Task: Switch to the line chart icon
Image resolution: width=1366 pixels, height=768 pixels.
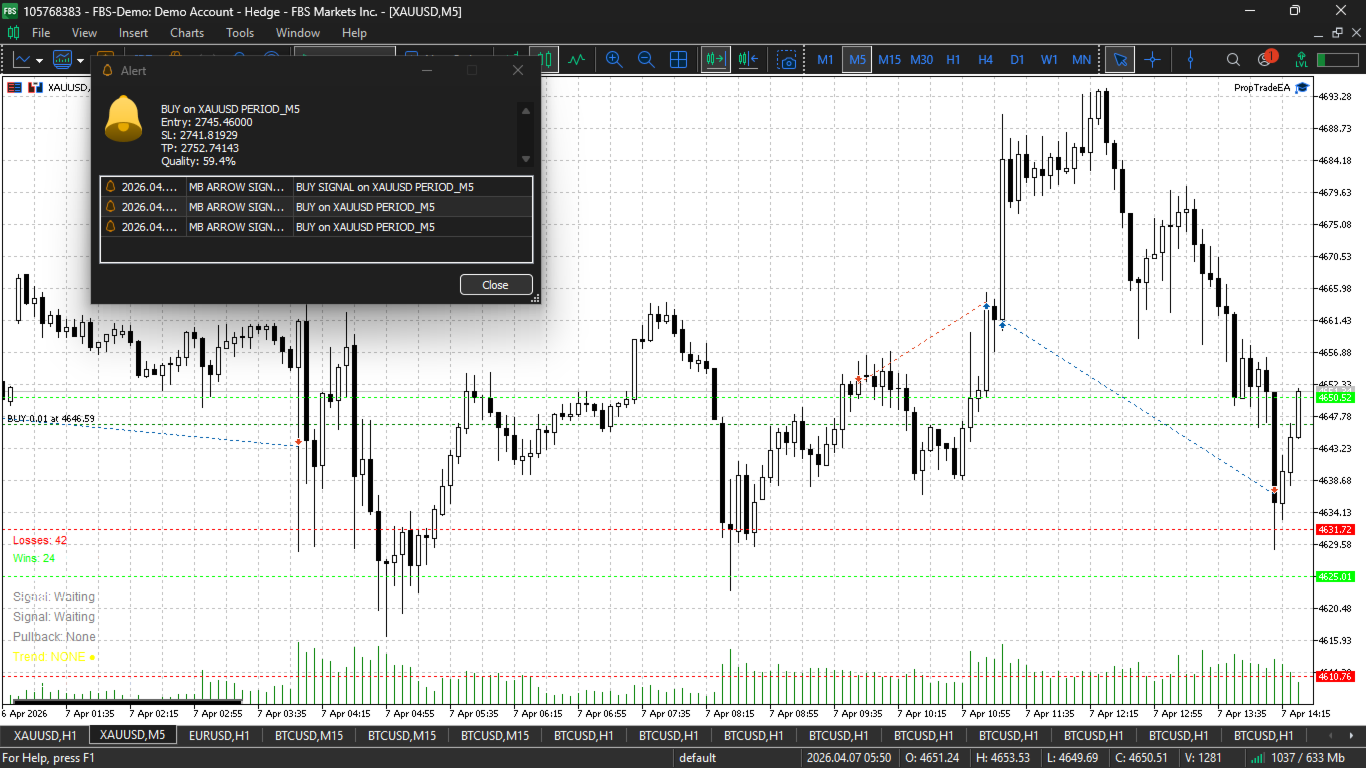Action: [x=576, y=59]
